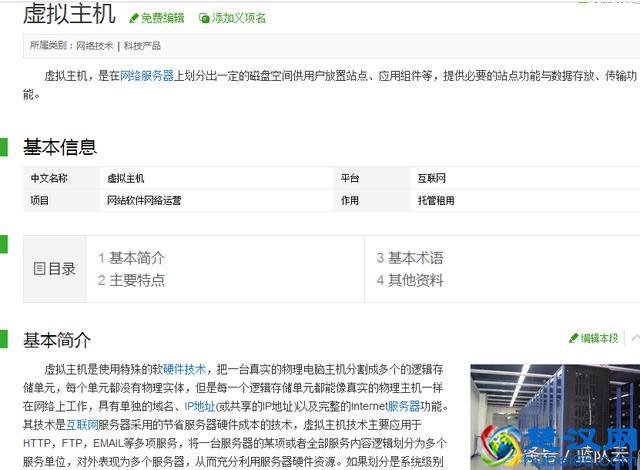This screenshot has height=470, width=640.
Task: Jump to 4 其他资料 in contents
Action: 410,280
